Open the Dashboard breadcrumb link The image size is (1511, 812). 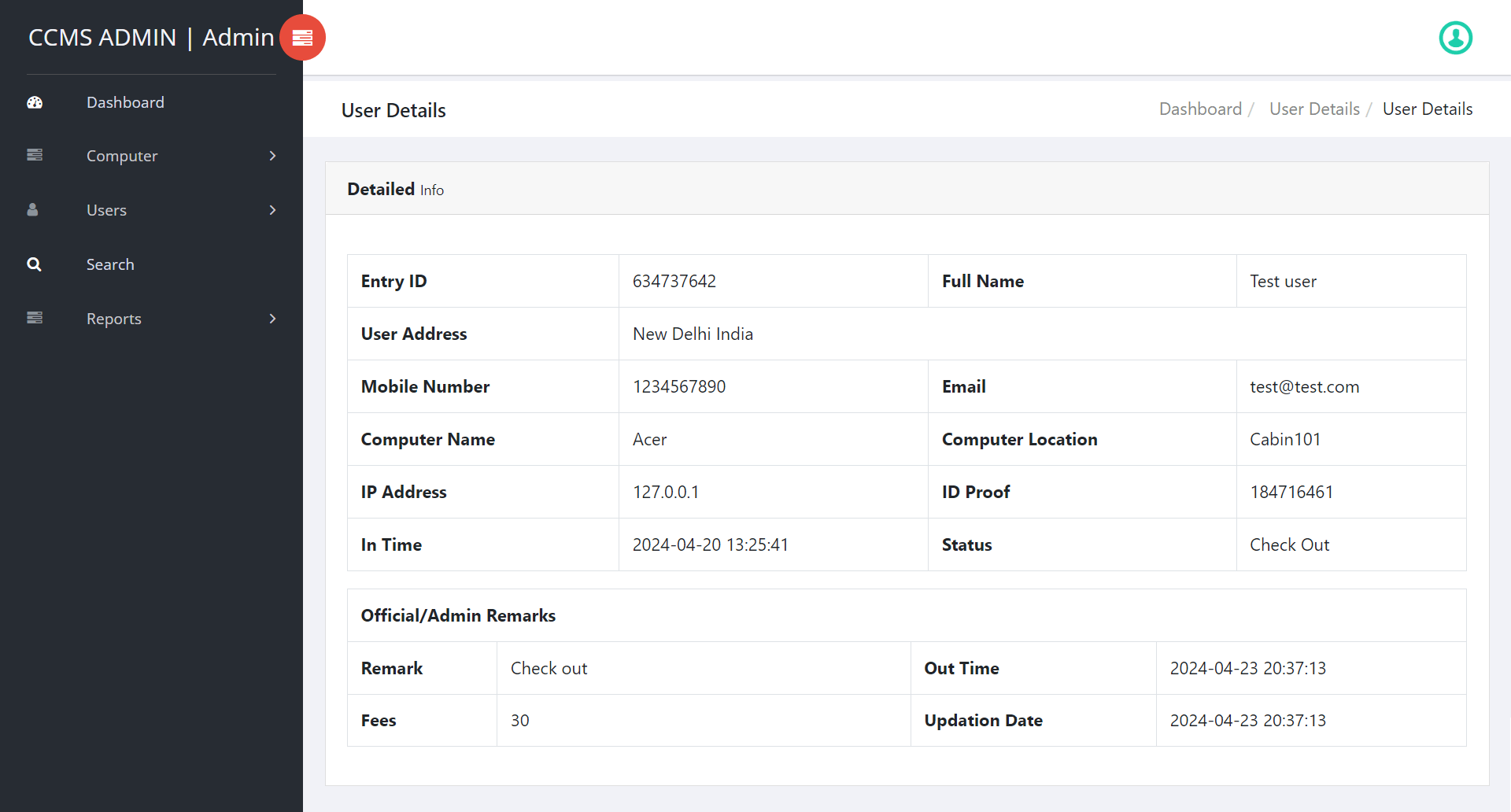[1199, 109]
